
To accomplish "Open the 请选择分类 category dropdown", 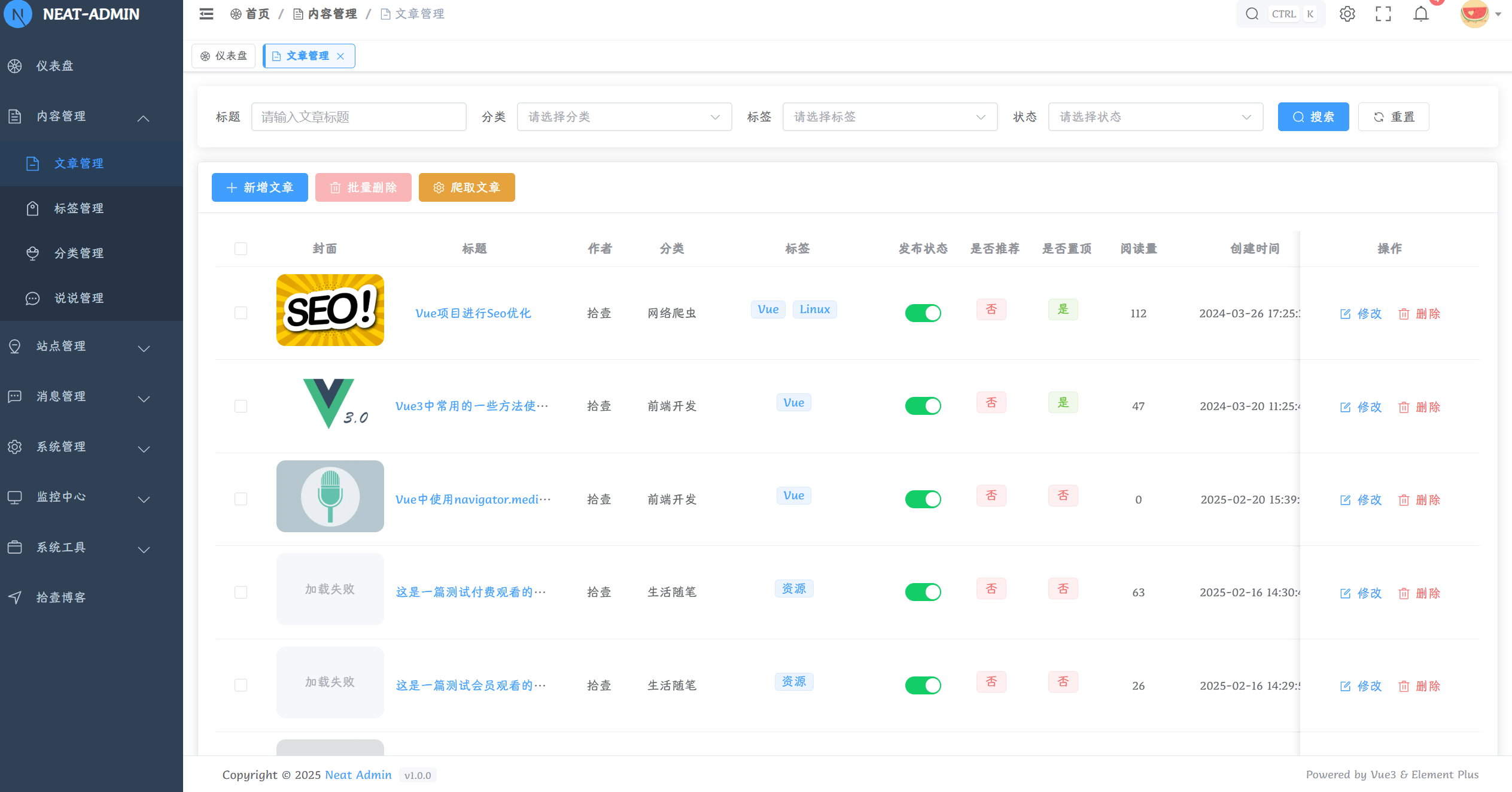I will click(x=623, y=117).
